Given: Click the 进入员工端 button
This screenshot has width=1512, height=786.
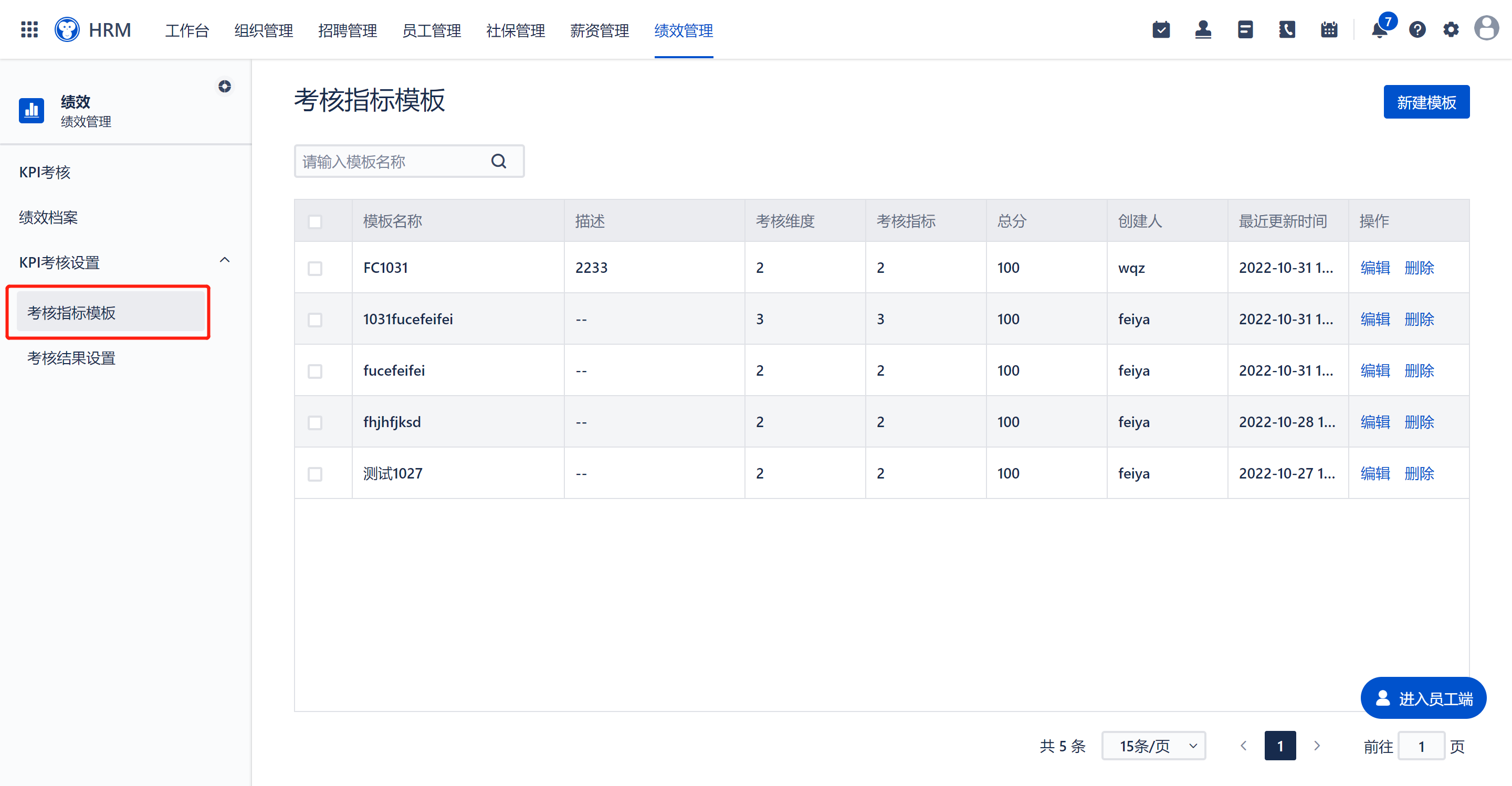Looking at the screenshot, I should [1423, 698].
